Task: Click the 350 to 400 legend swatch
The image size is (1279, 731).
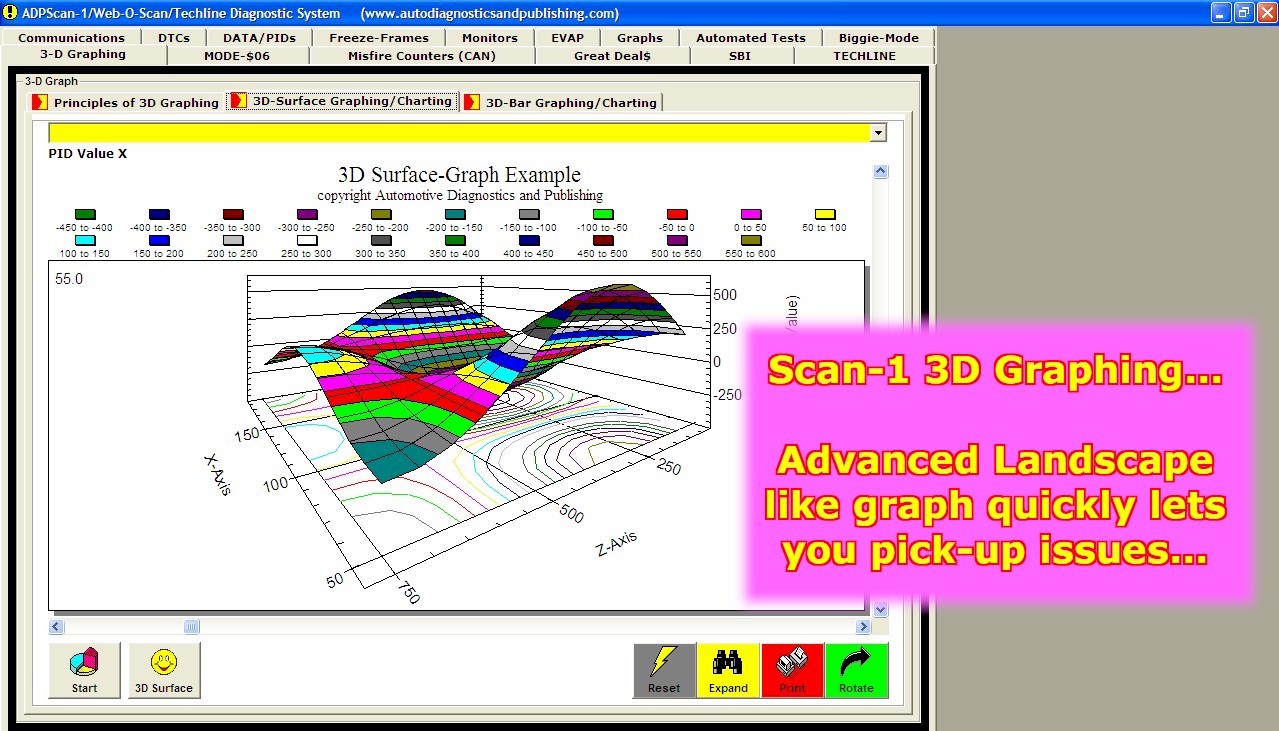Action: click(455, 240)
